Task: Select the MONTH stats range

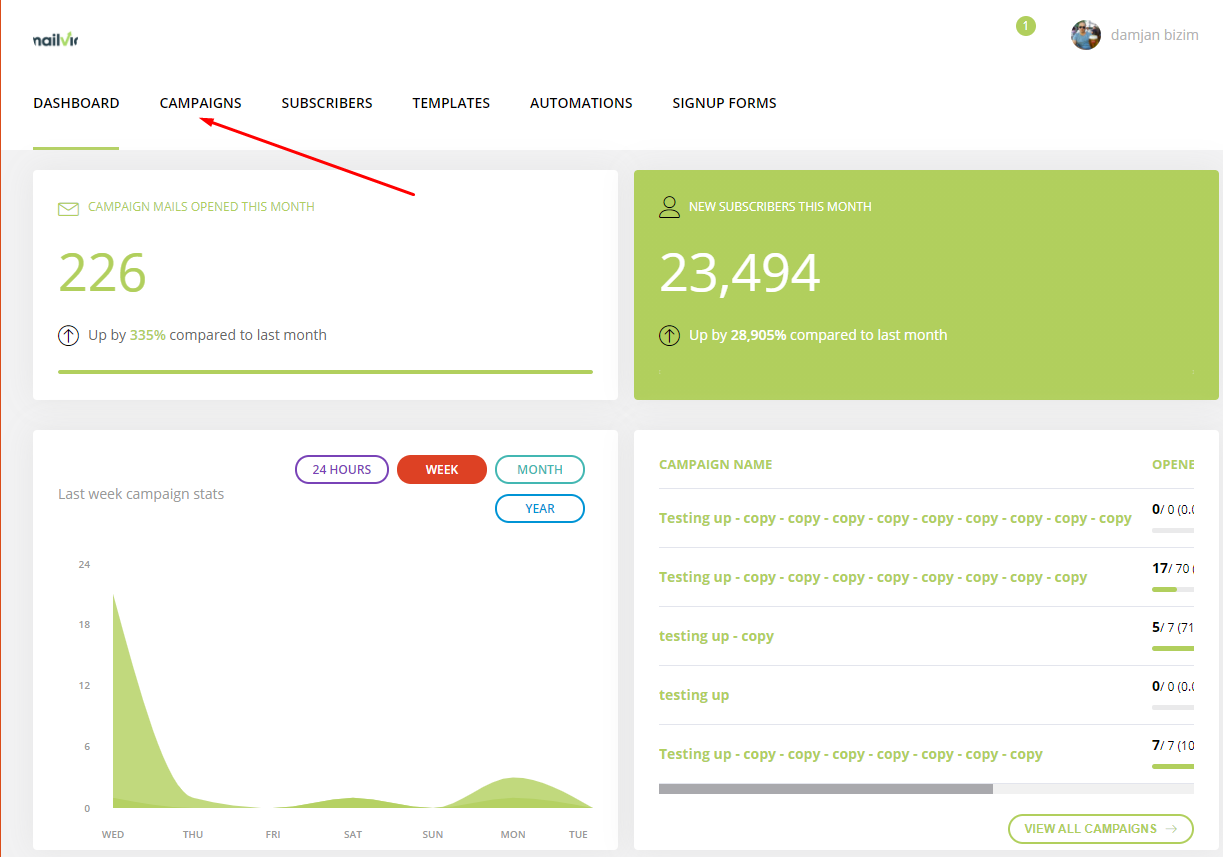Action: click(x=540, y=470)
